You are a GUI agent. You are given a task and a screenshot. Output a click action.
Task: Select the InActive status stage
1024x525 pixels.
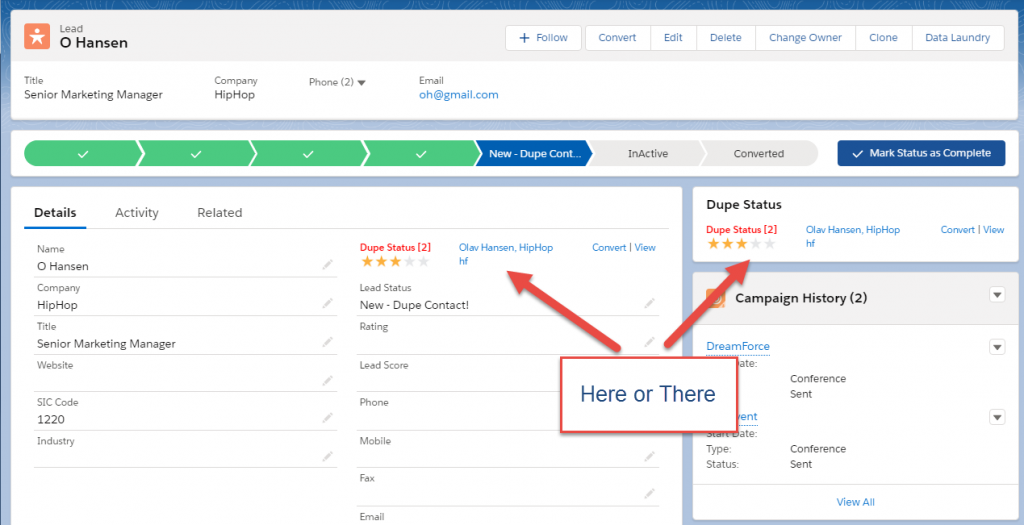point(647,154)
